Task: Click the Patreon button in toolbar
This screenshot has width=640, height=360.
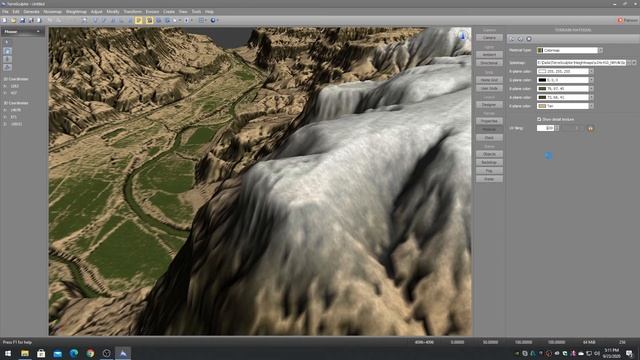Action: click(x=628, y=20)
